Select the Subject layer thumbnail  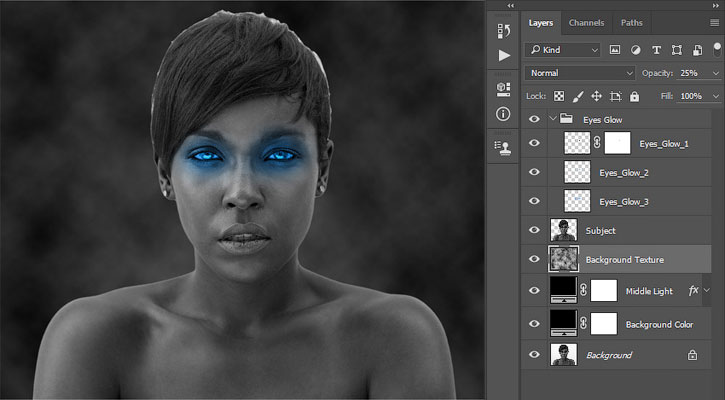coord(564,230)
